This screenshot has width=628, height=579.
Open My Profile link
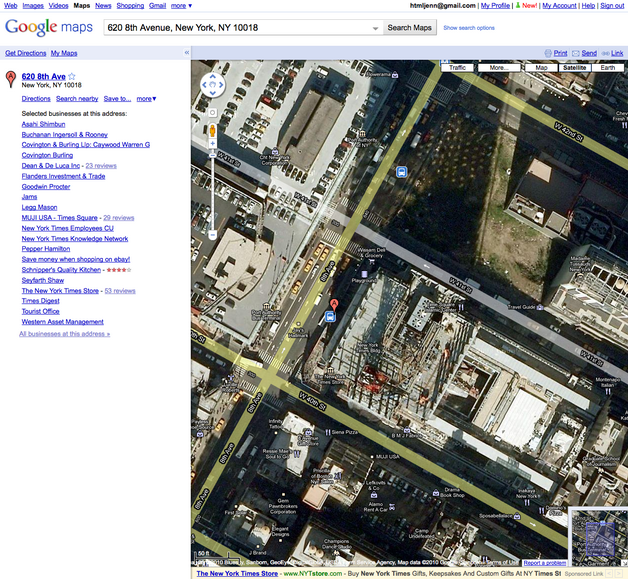pyautogui.click(x=495, y=6)
